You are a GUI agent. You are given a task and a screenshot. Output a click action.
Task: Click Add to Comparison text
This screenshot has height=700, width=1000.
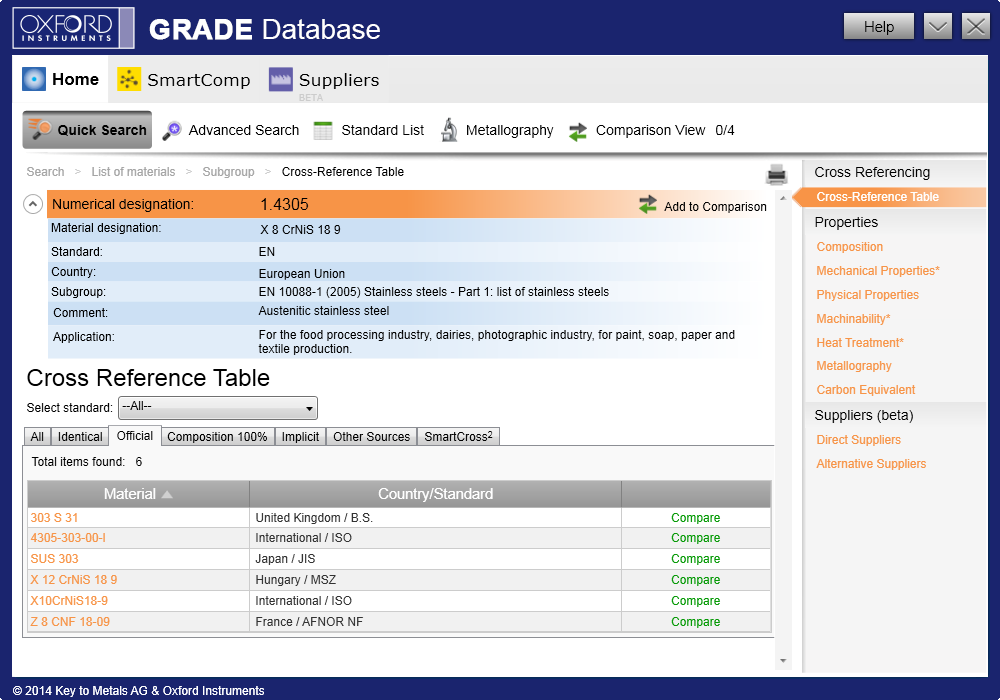[x=715, y=207]
